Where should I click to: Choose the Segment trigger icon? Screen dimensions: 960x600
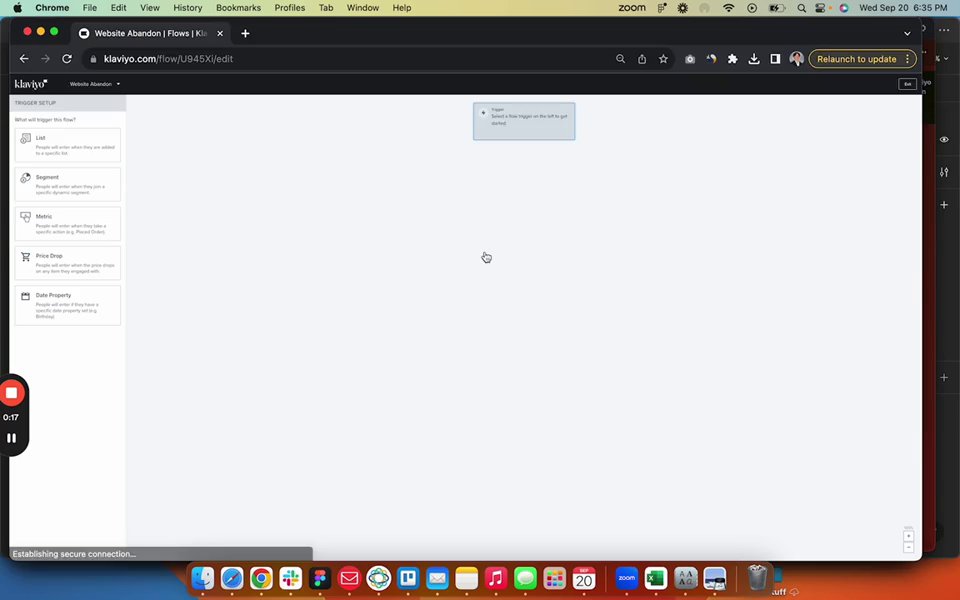[x=26, y=178]
